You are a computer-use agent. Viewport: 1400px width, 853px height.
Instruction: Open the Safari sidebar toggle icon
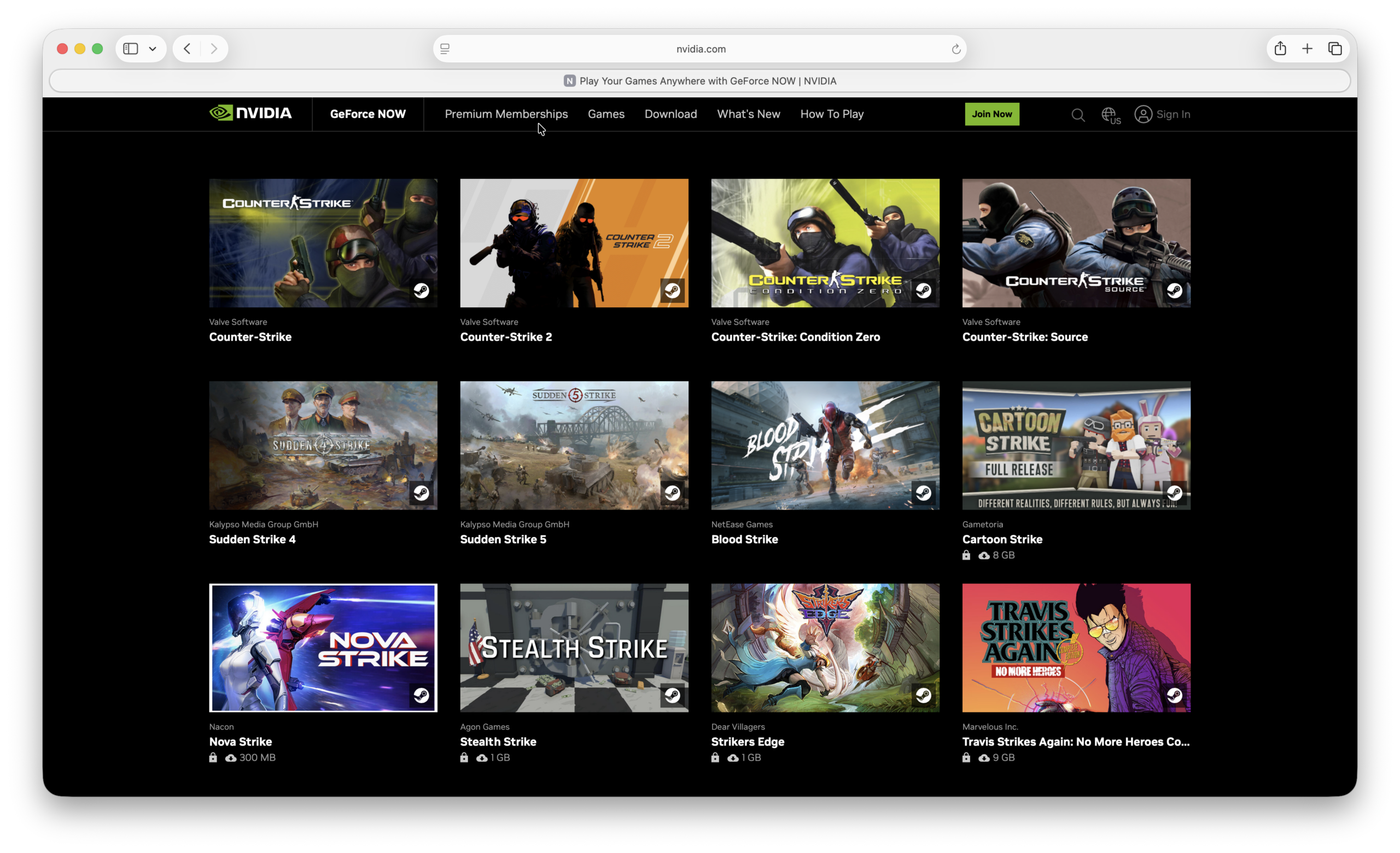coord(131,49)
